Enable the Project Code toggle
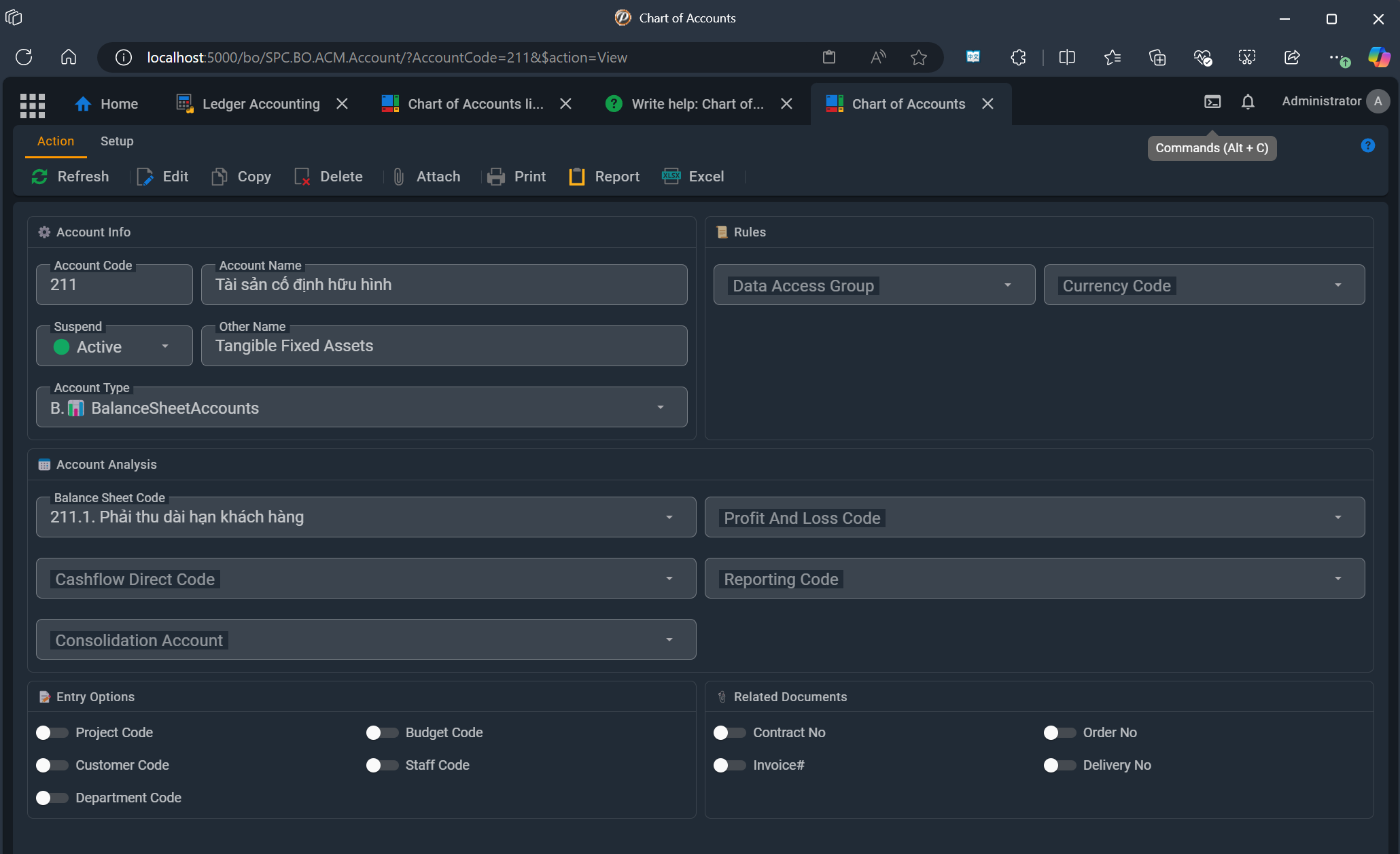 click(52, 732)
